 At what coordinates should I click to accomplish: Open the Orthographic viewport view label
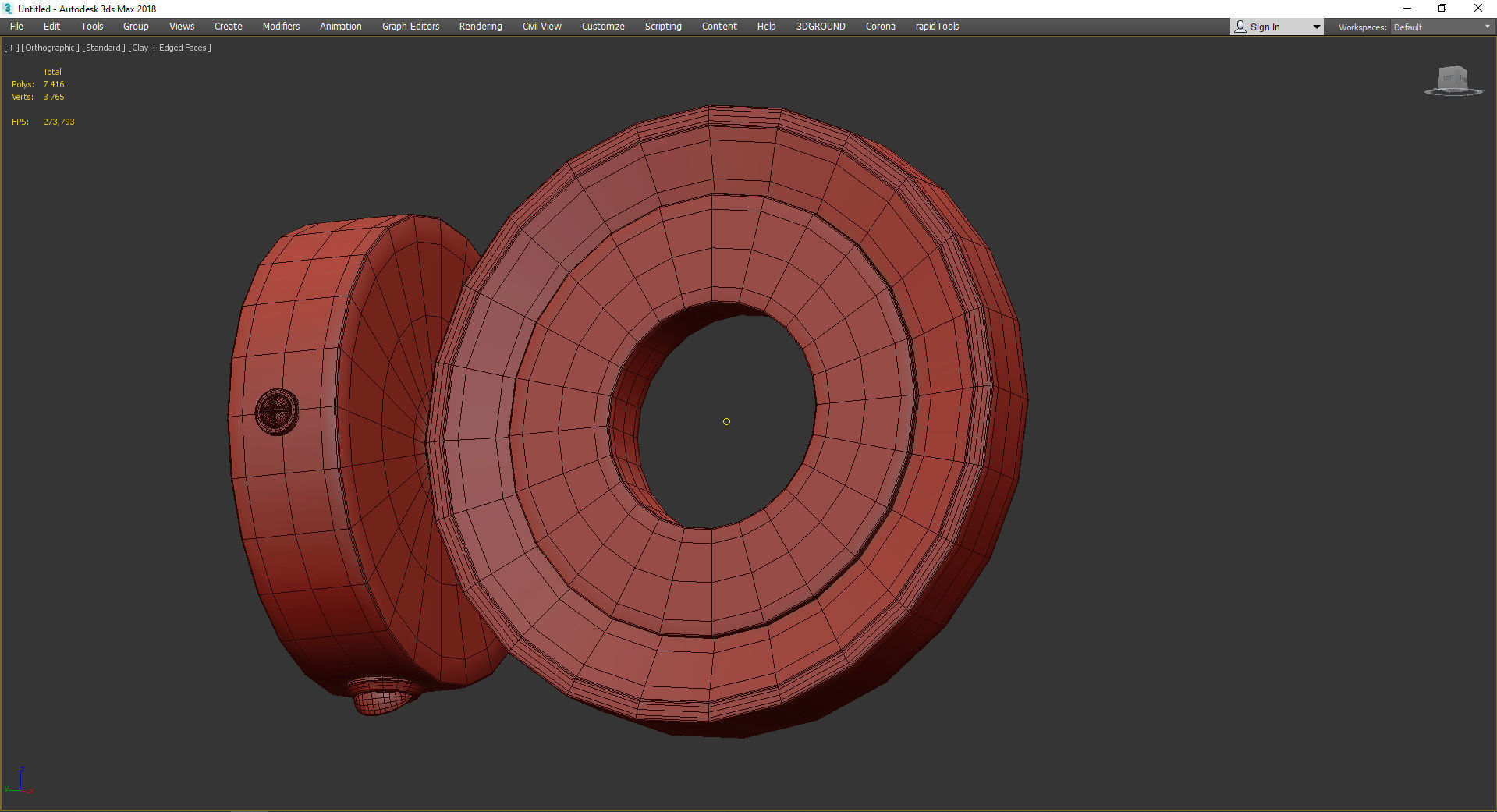pyautogui.click(x=50, y=48)
